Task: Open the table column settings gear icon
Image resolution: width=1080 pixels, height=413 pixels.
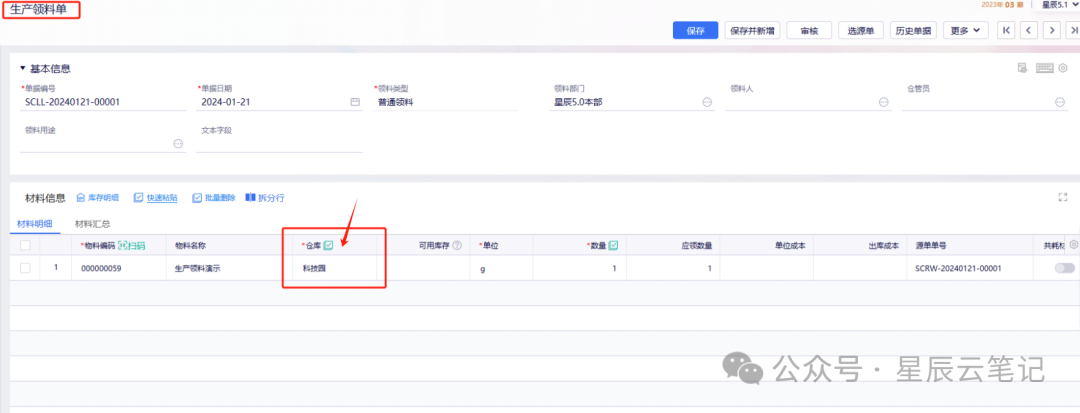Action: pyautogui.click(x=1073, y=244)
